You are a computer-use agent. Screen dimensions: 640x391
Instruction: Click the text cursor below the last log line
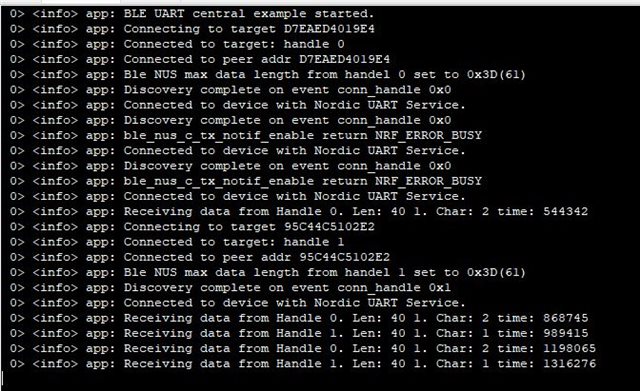[2, 378]
